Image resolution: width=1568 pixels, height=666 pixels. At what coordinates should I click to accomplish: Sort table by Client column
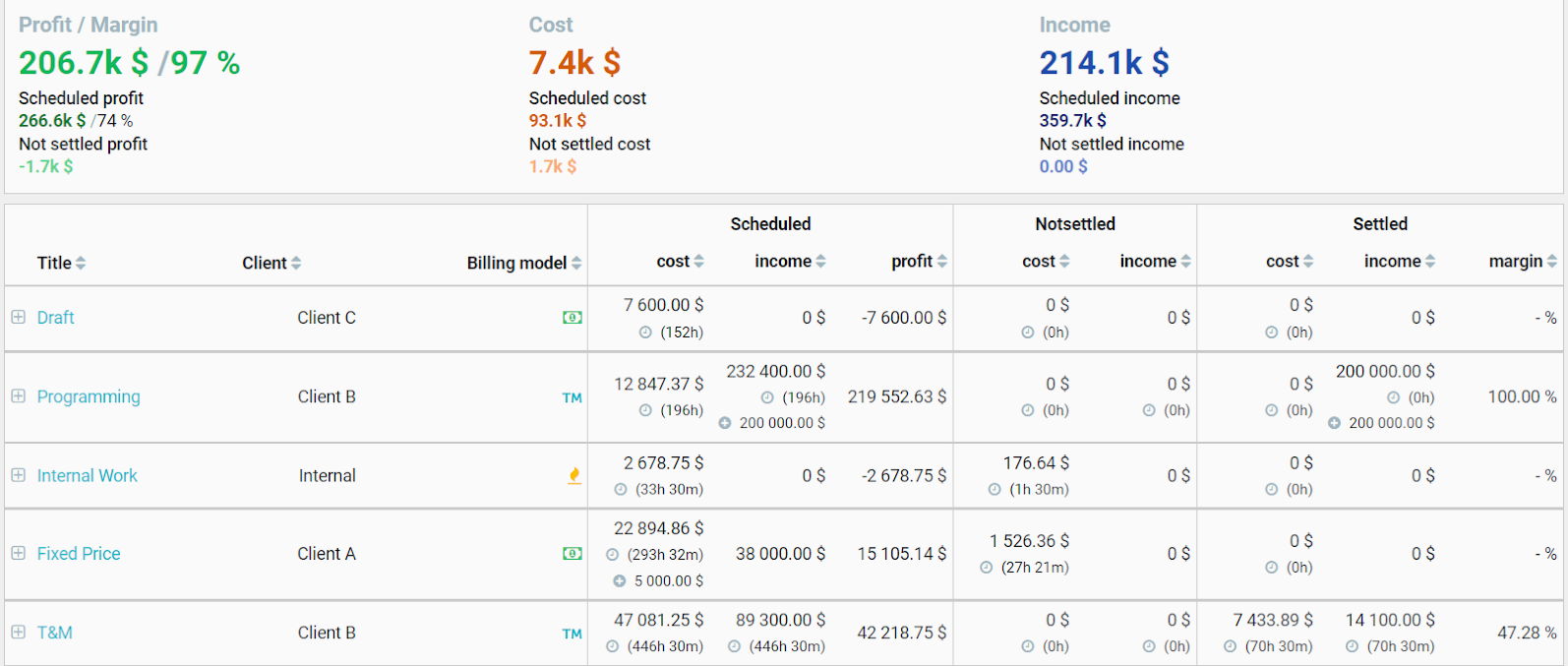[271, 263]
